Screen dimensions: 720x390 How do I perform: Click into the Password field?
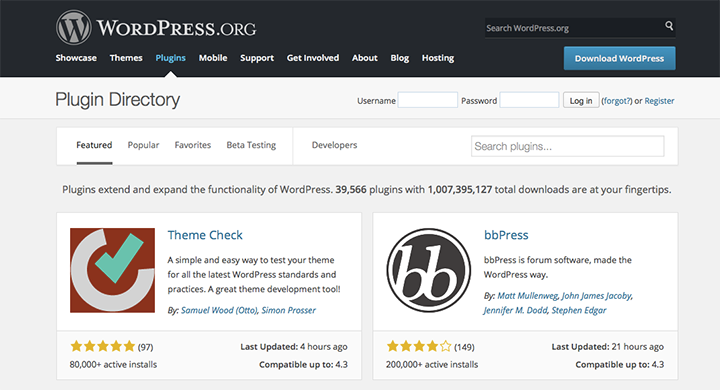tap(529, 100)
